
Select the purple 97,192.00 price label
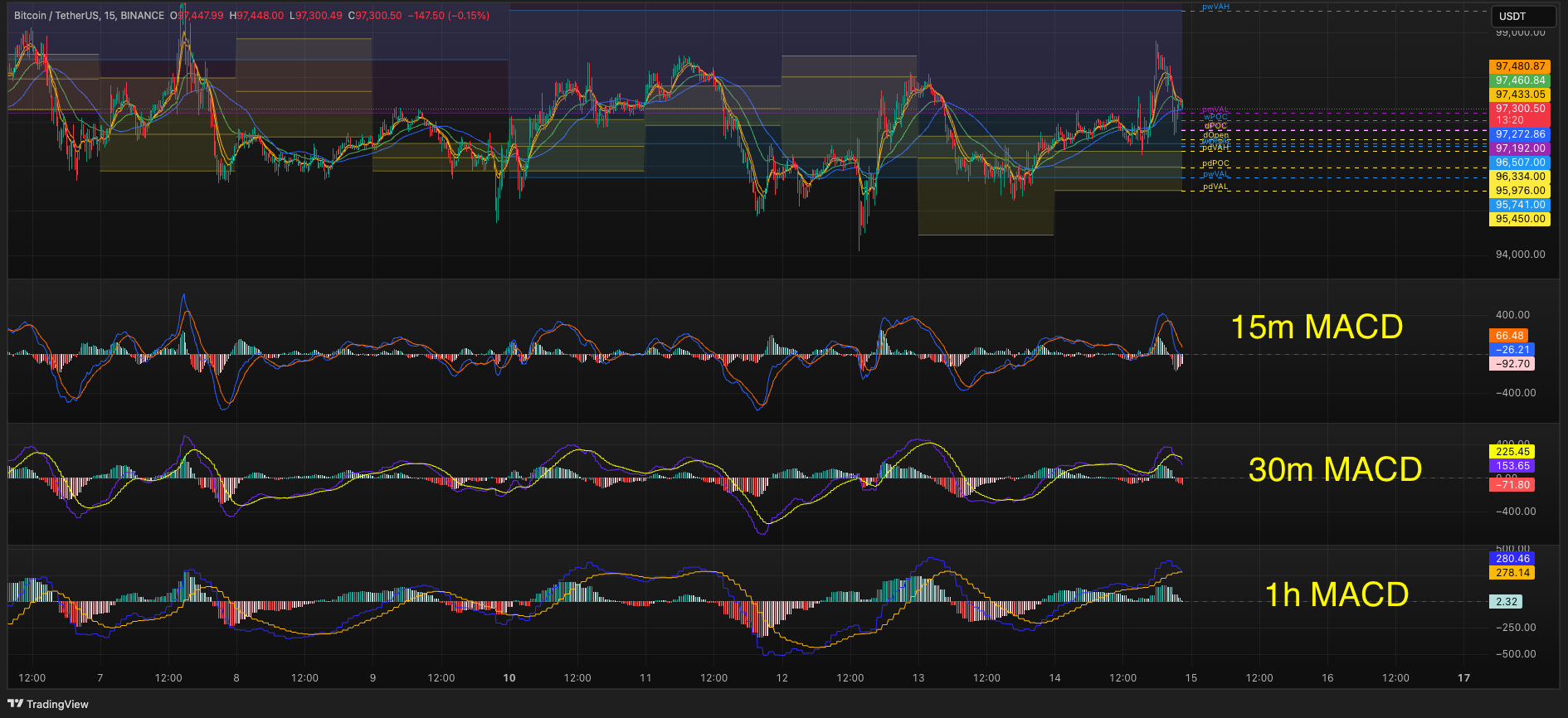pos(1520,148)
